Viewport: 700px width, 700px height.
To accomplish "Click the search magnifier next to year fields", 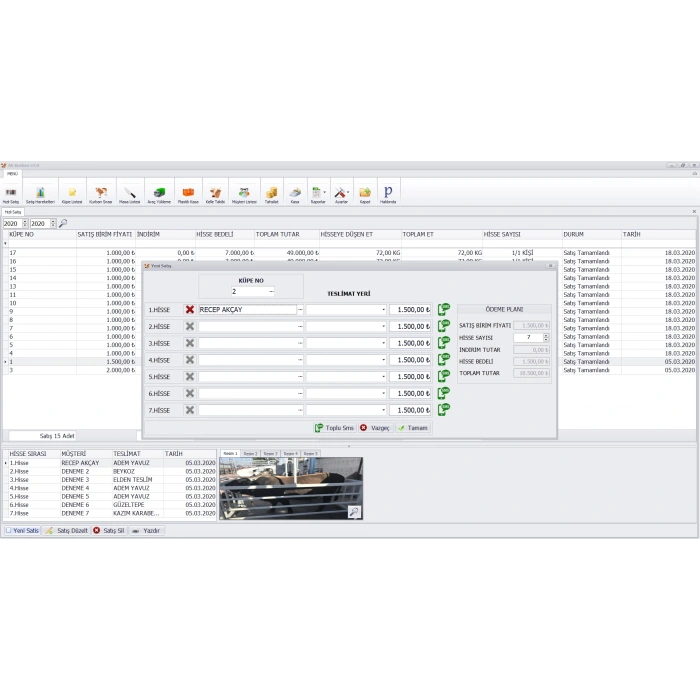I will click(x=63, y=223).
